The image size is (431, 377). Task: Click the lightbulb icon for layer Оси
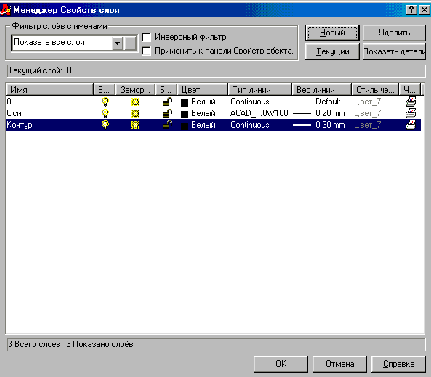pos(105,113)
